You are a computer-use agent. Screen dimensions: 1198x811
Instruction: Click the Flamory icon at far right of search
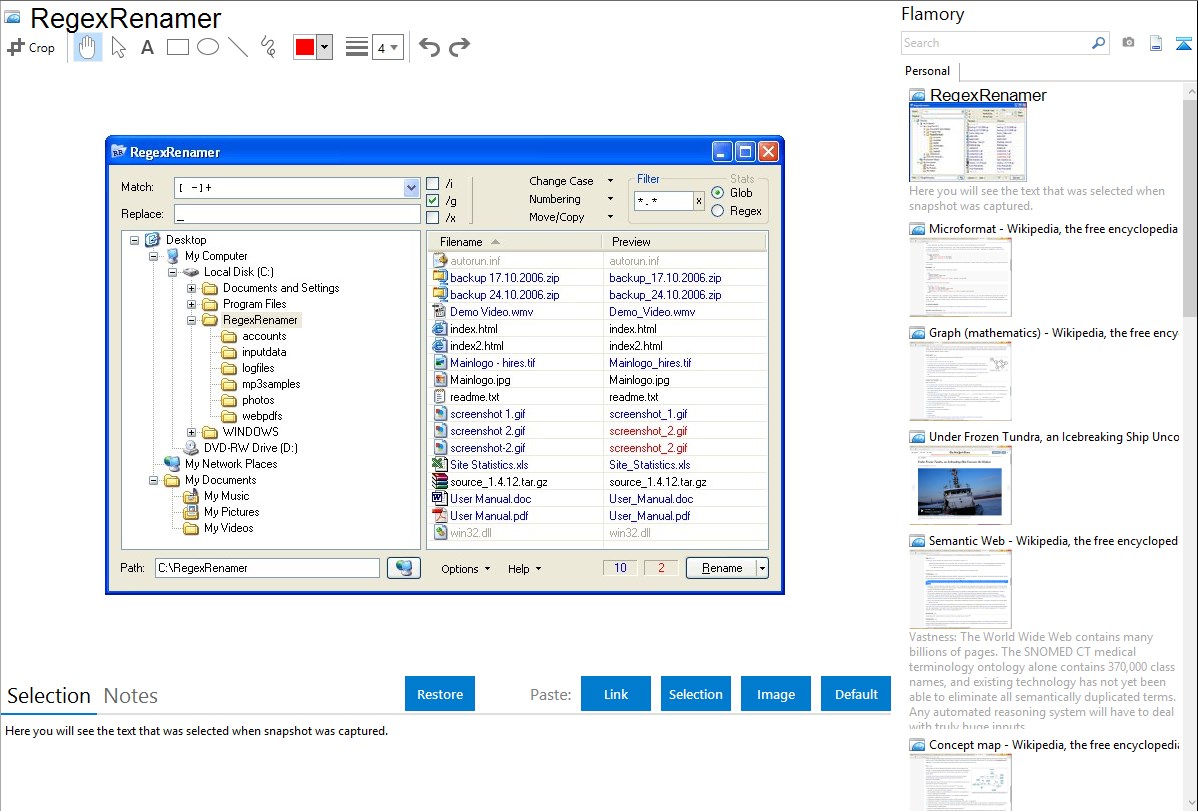tap(1183, 43)
